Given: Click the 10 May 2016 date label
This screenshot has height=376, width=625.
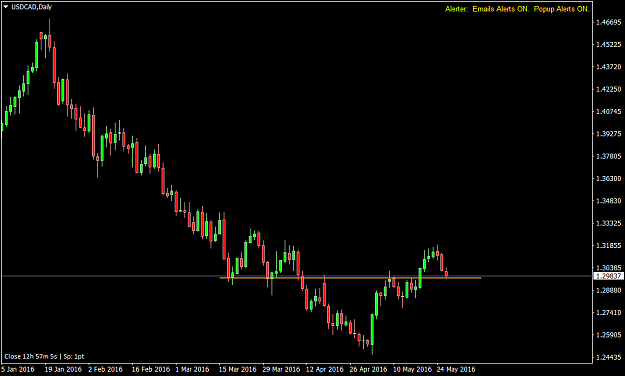Looking at the screenshot, I should point(413,369).
